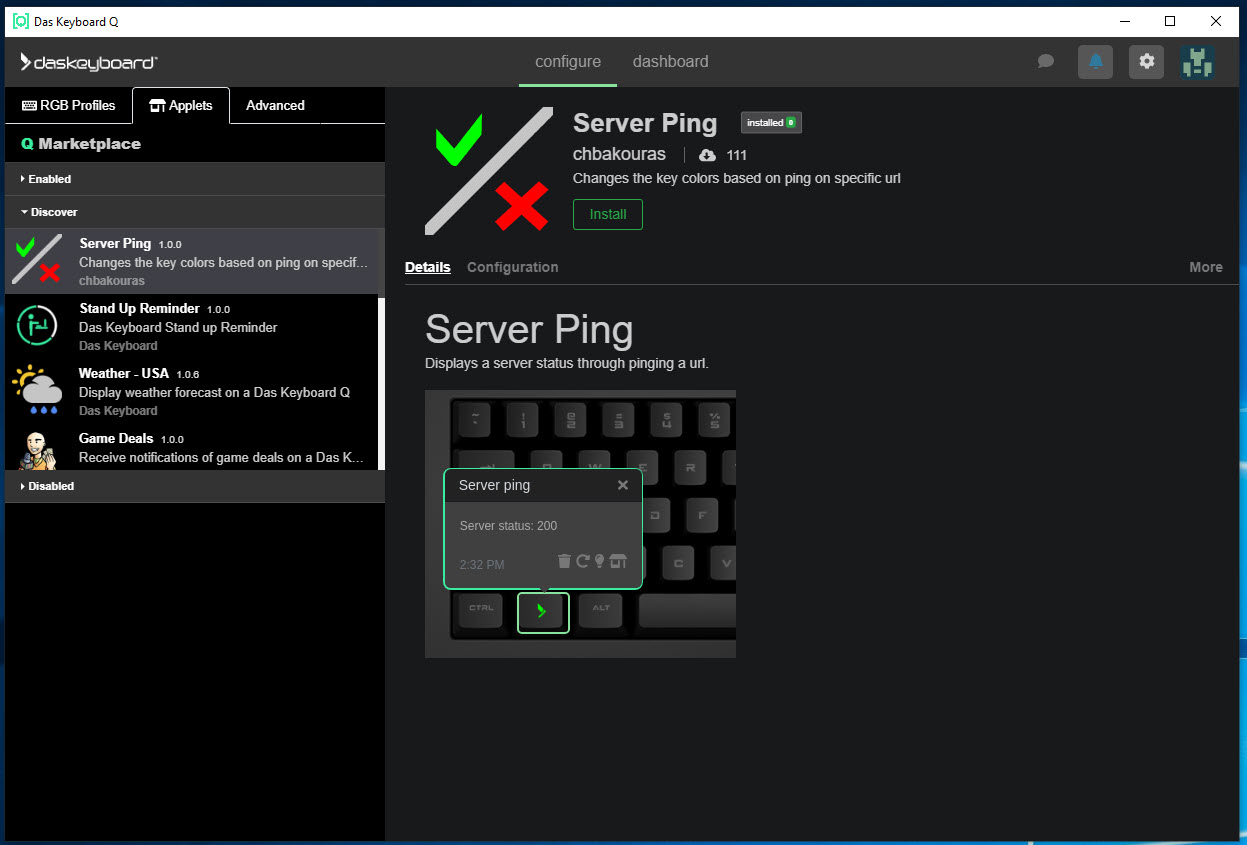Click the Das Keyboard Q title bar icon
Viewport: 1247px width, 845px height.
20,21
